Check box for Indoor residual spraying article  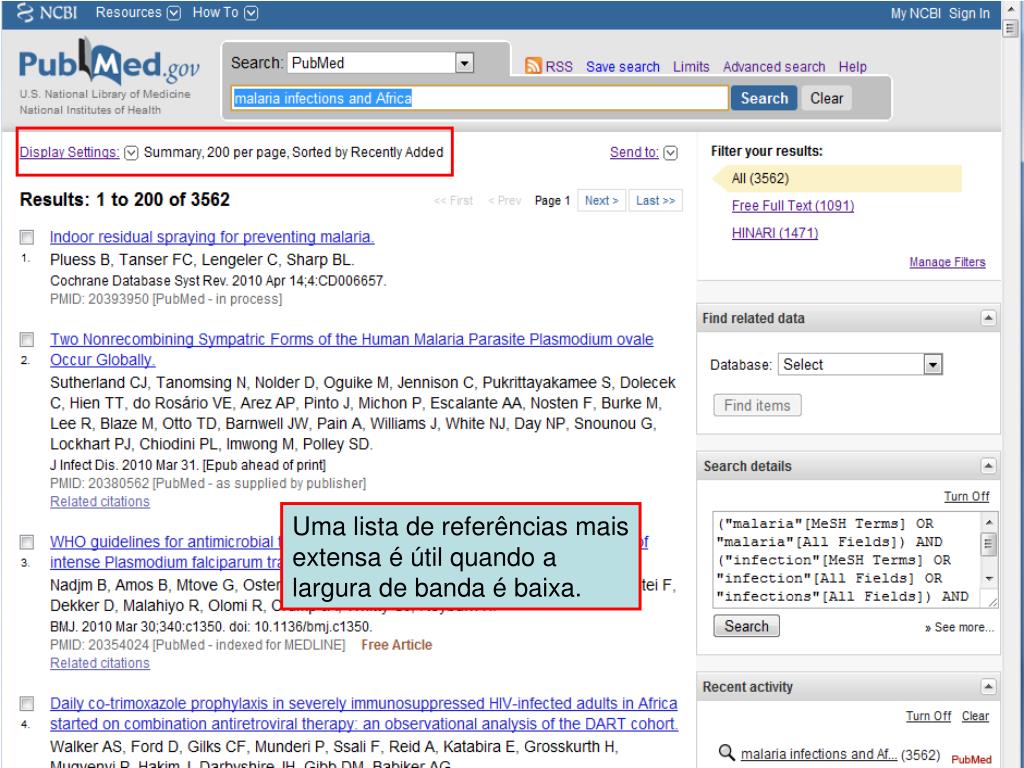(27, 237)
